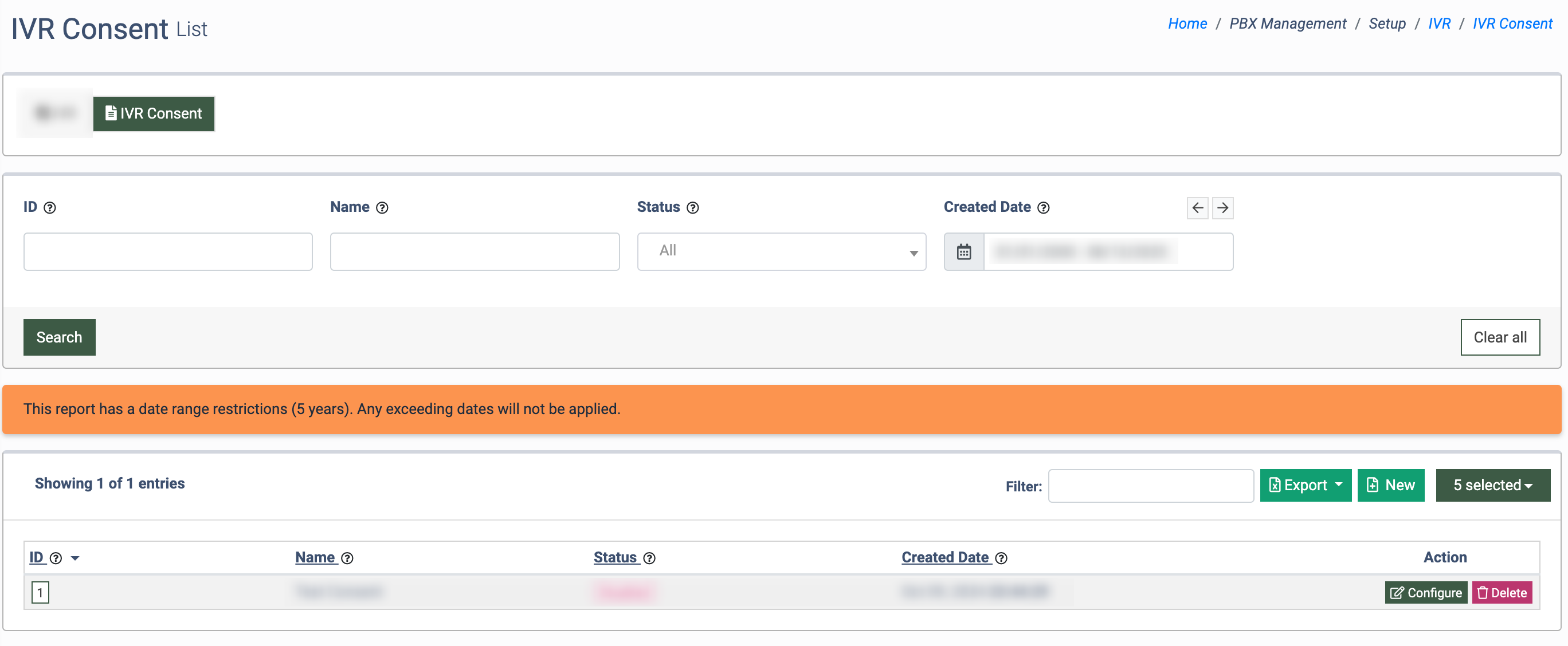Click the next date range arrow
The height and width of the screenshot is (646, 1568).
click(1222, 208)
